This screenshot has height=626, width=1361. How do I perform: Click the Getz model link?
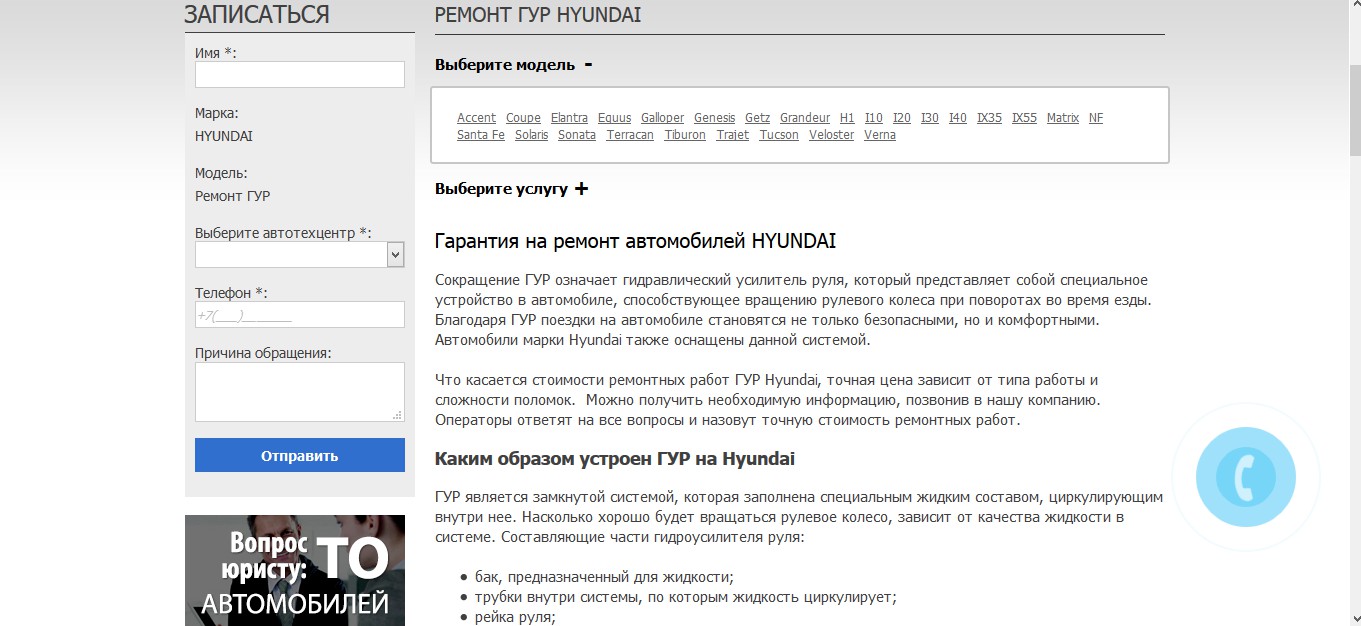tap(757, 118)
